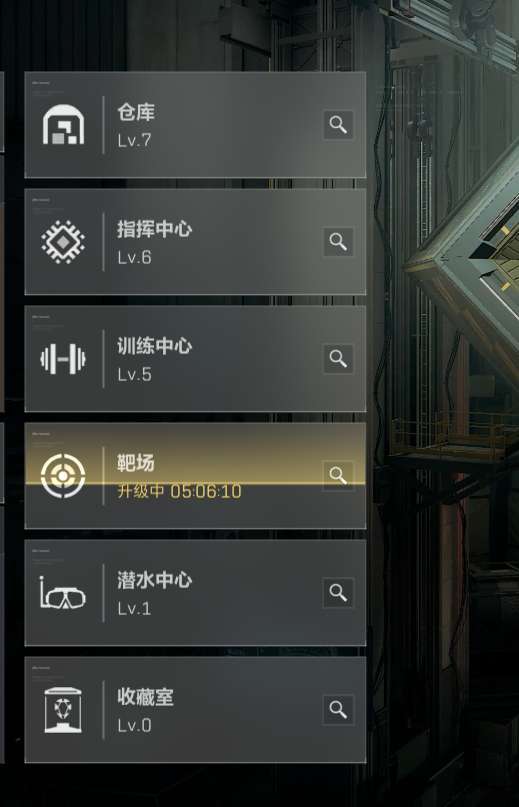
Task: Select the 仓库 Lv.7 facility card
Action: 195,125
